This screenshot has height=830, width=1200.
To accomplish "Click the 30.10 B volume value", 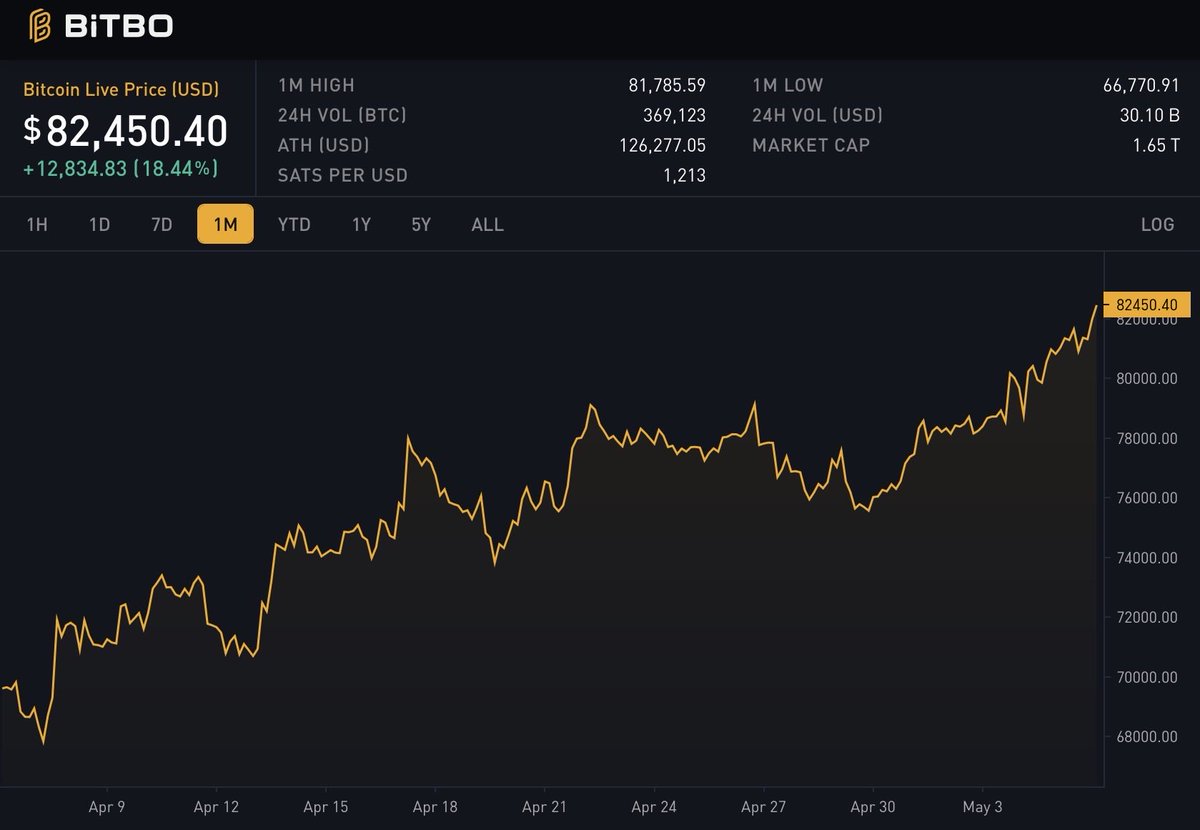I will click(1149, 116).
